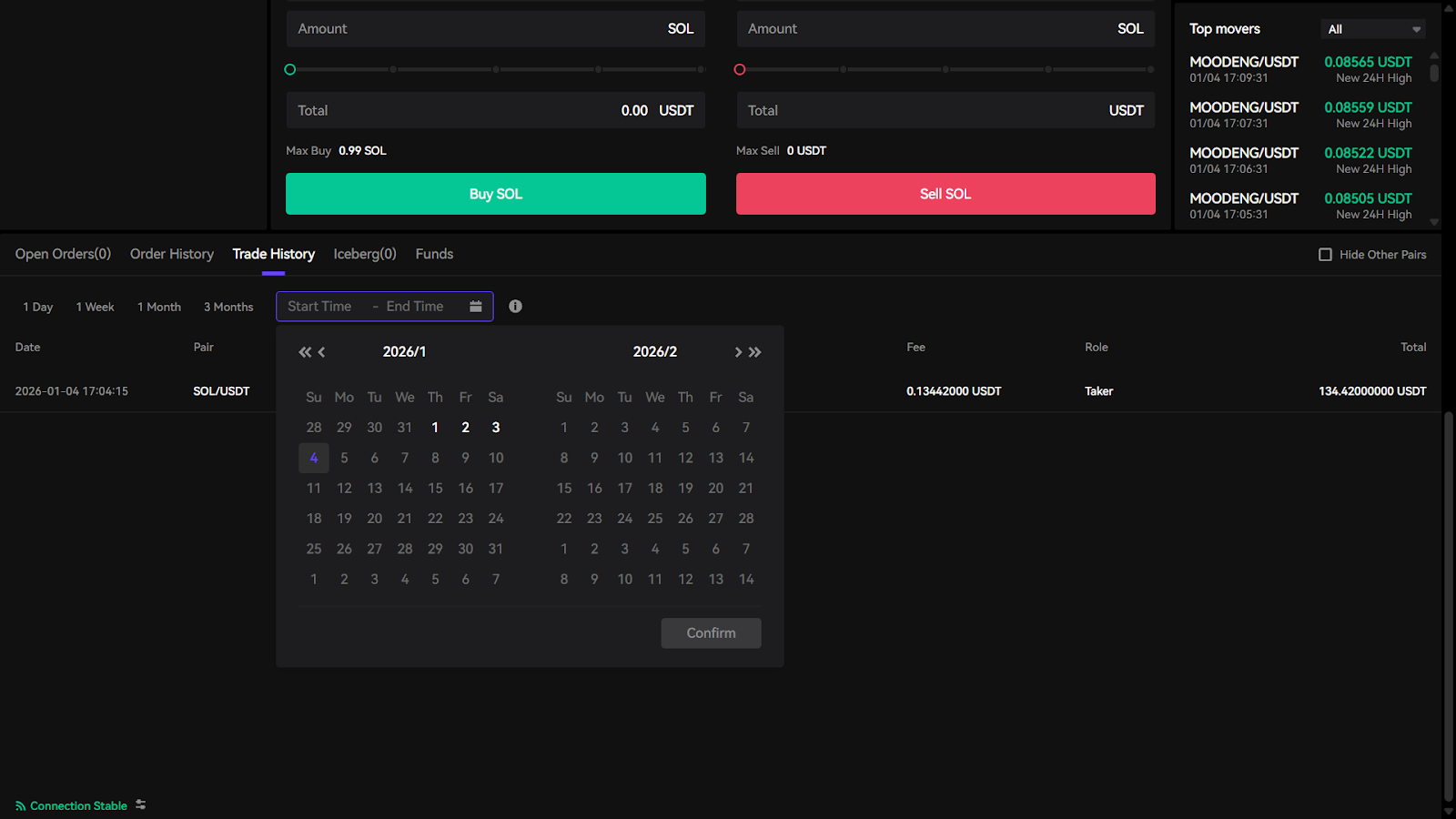Select the 3 Months time filter
This screenshot has height=819, width=1456.
228,308
